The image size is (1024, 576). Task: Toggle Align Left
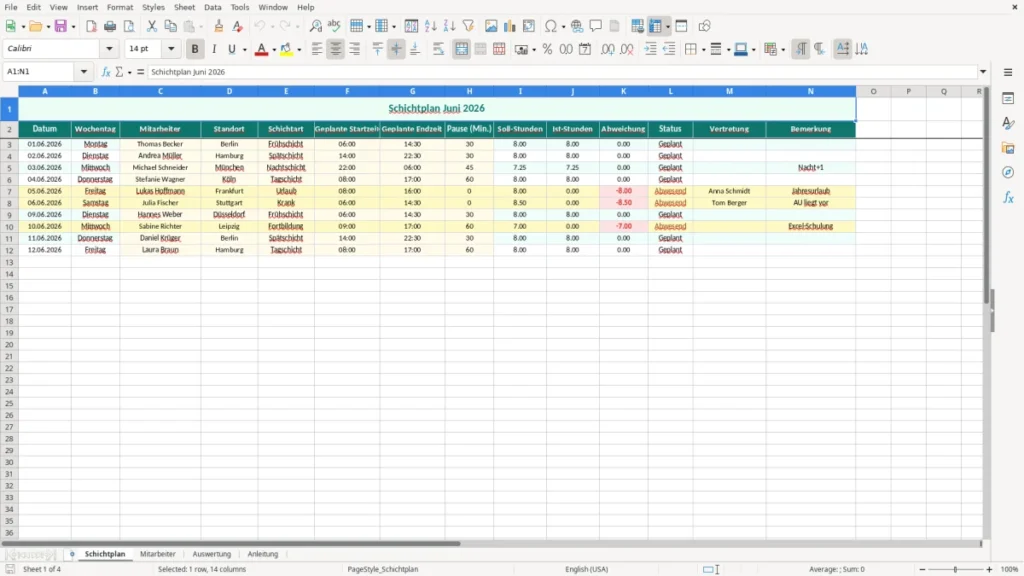point(317,49)
